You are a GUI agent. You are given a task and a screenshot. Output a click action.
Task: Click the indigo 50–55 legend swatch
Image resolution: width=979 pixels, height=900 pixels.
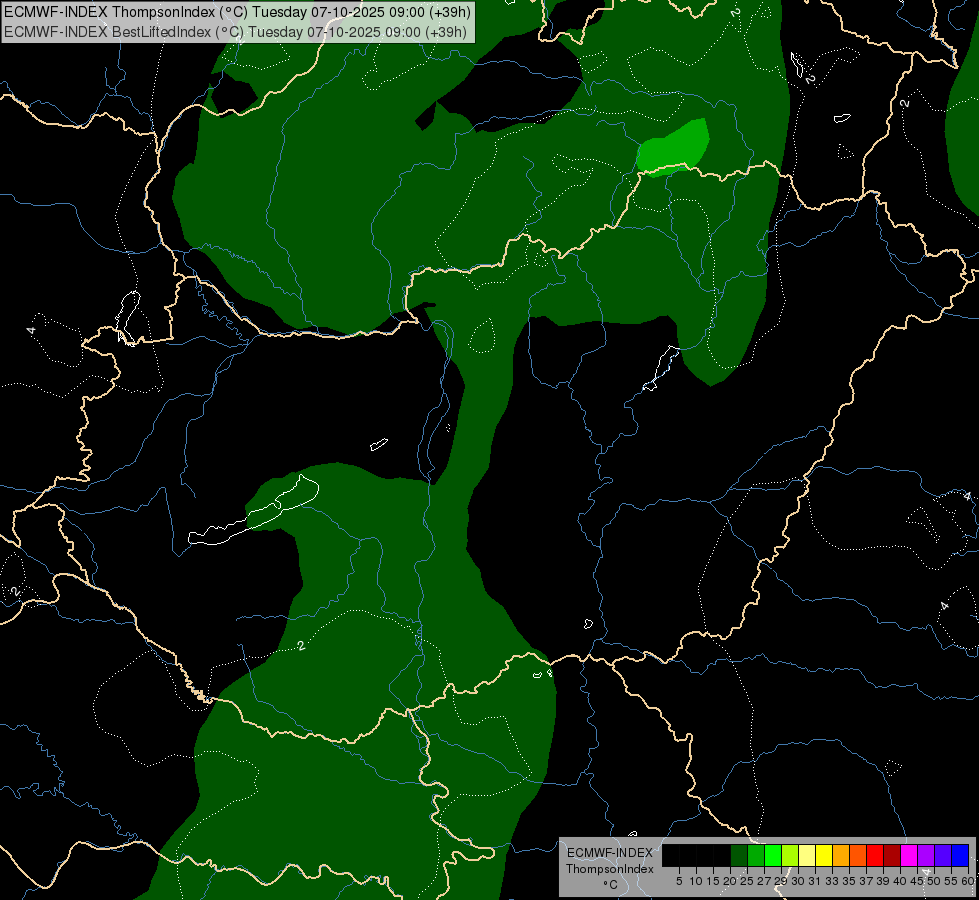pyautogui.click(x=943, y=855)
